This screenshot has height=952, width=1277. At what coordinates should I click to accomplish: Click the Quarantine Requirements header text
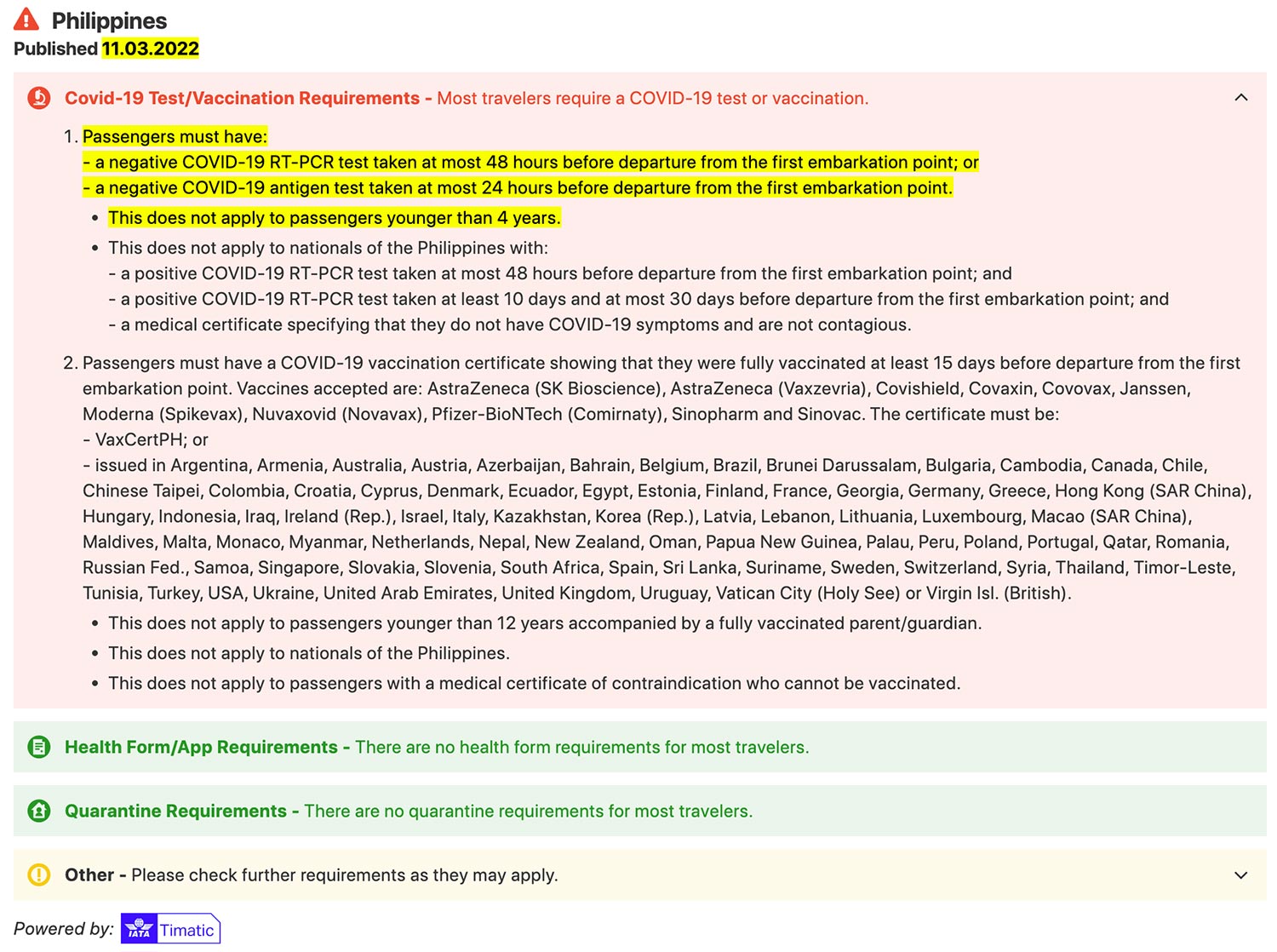coord(176,811)
